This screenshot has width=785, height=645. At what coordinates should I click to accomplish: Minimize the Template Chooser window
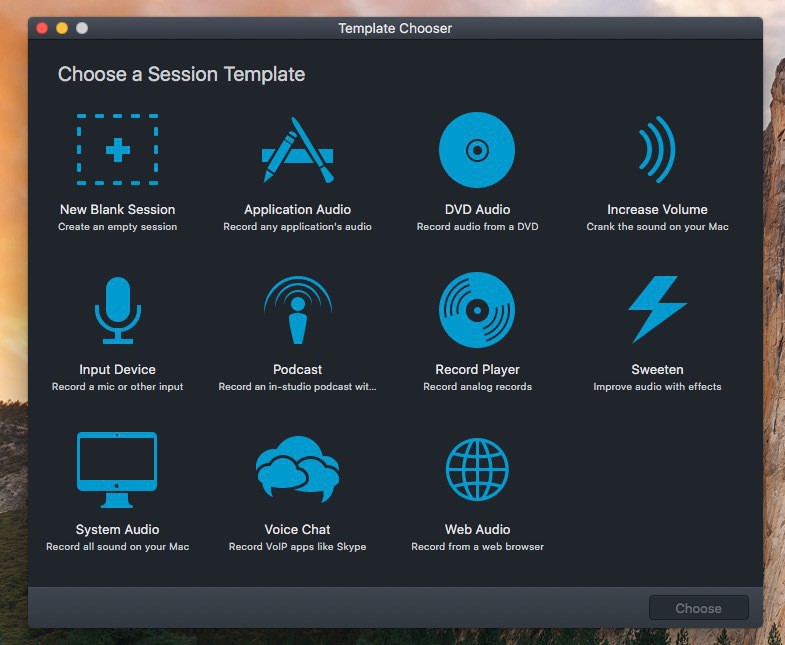coord(62,28)
